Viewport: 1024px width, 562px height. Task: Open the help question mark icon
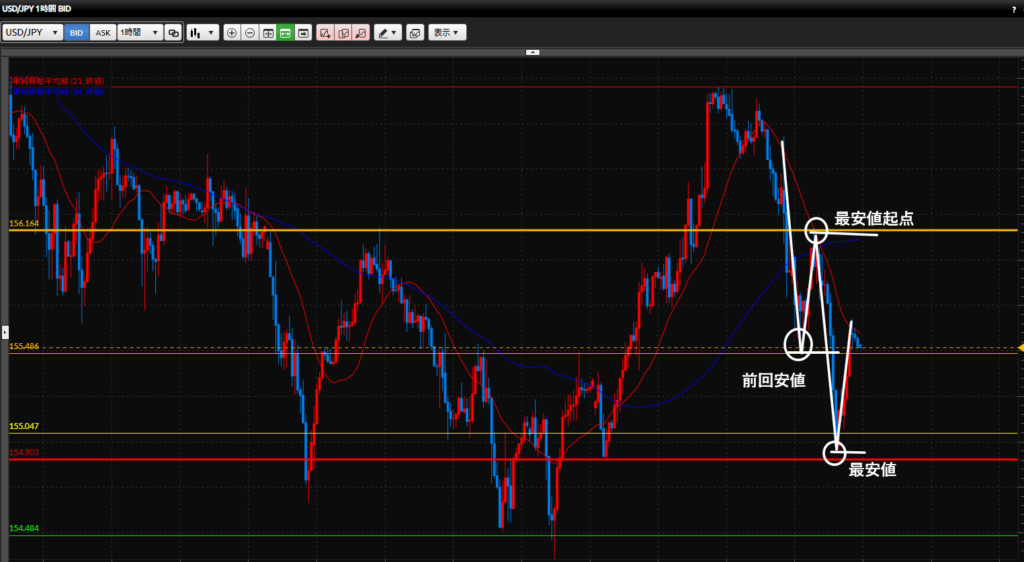tap(1014, 9)
